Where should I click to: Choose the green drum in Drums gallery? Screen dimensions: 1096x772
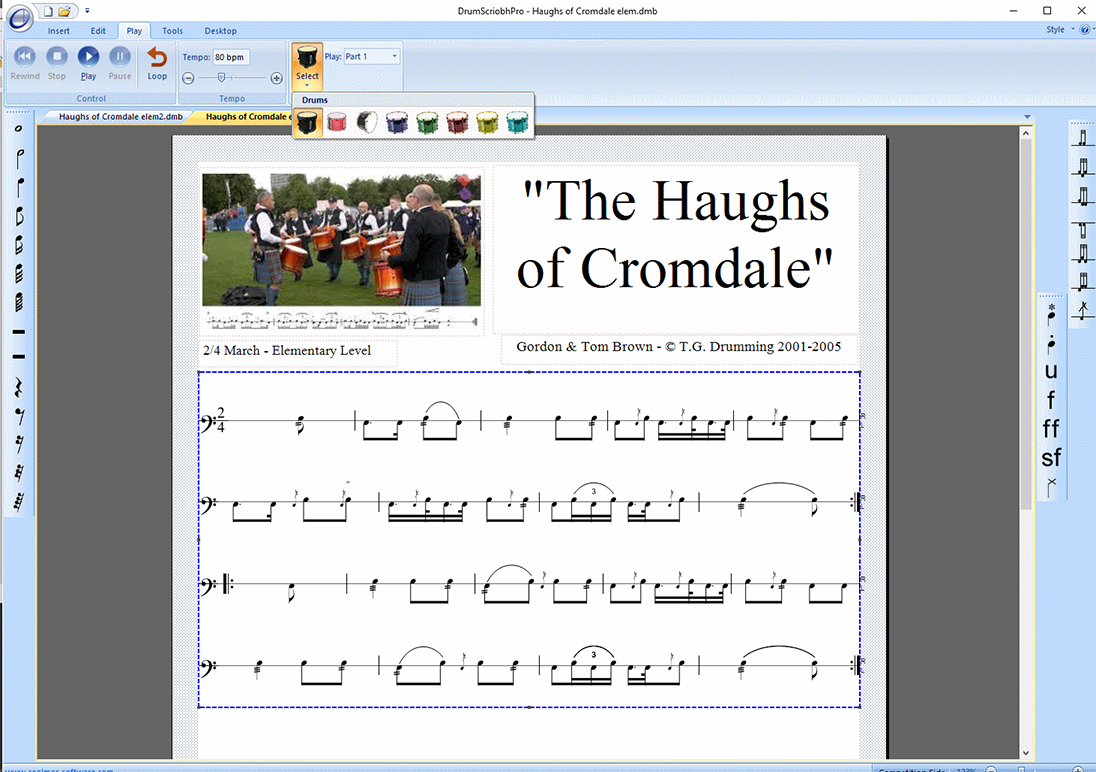[427, 123]
